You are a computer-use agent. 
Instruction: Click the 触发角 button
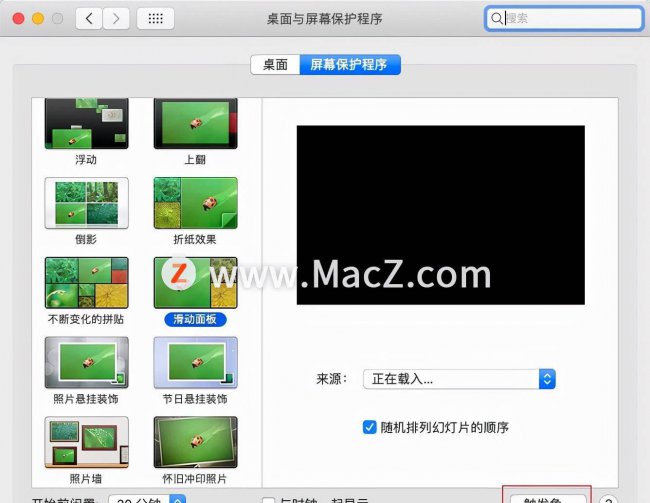(x=548, y=499)
